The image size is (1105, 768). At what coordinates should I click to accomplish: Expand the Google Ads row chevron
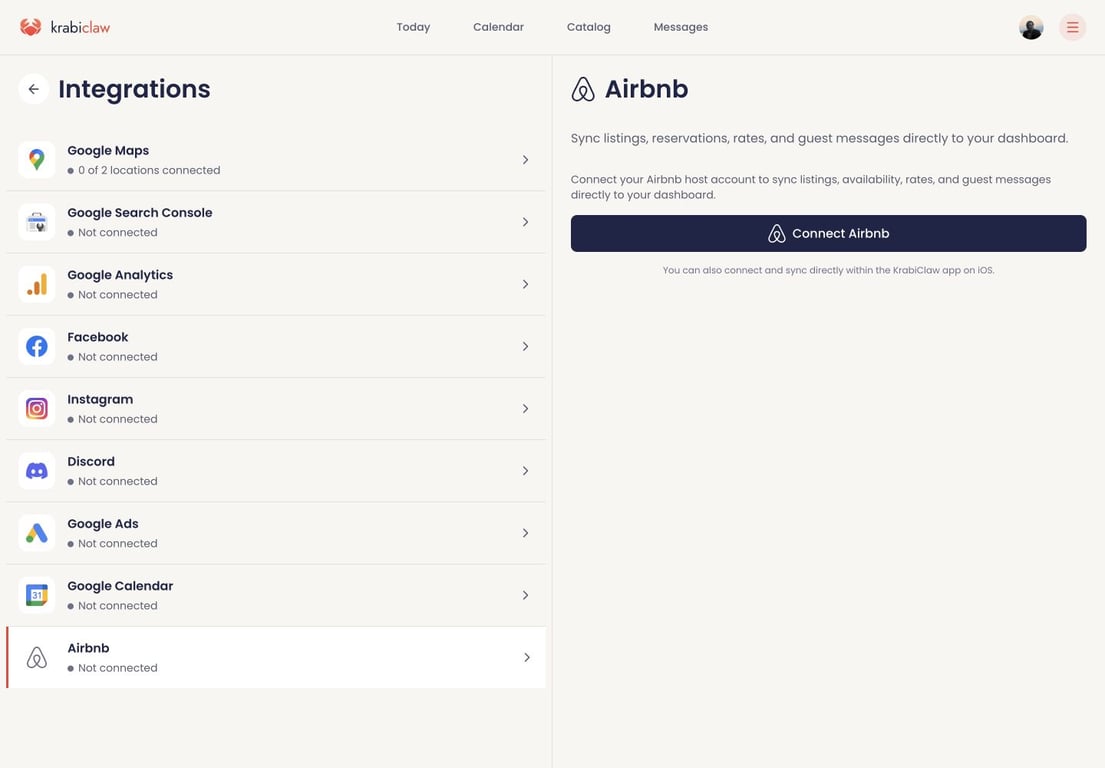[526, 533]
